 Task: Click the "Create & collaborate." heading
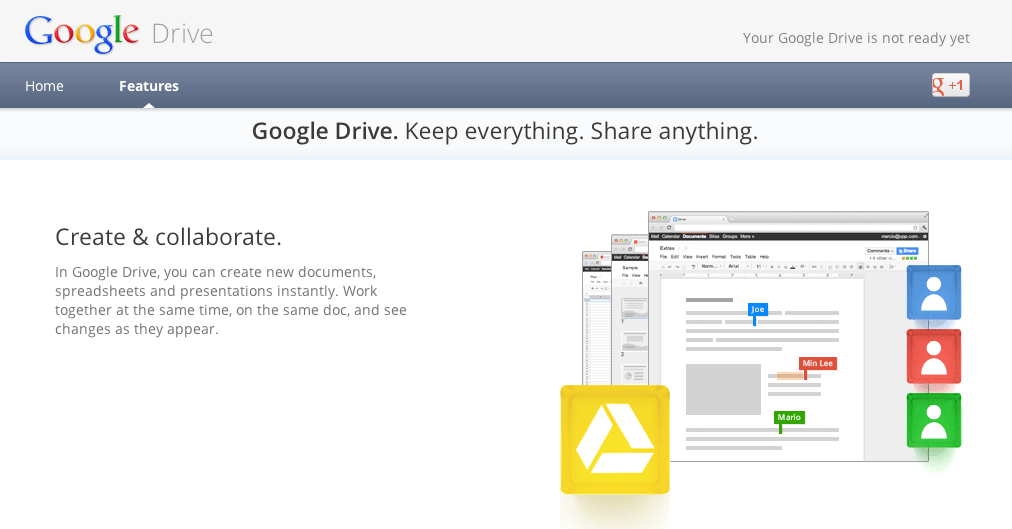coord(168,237)
